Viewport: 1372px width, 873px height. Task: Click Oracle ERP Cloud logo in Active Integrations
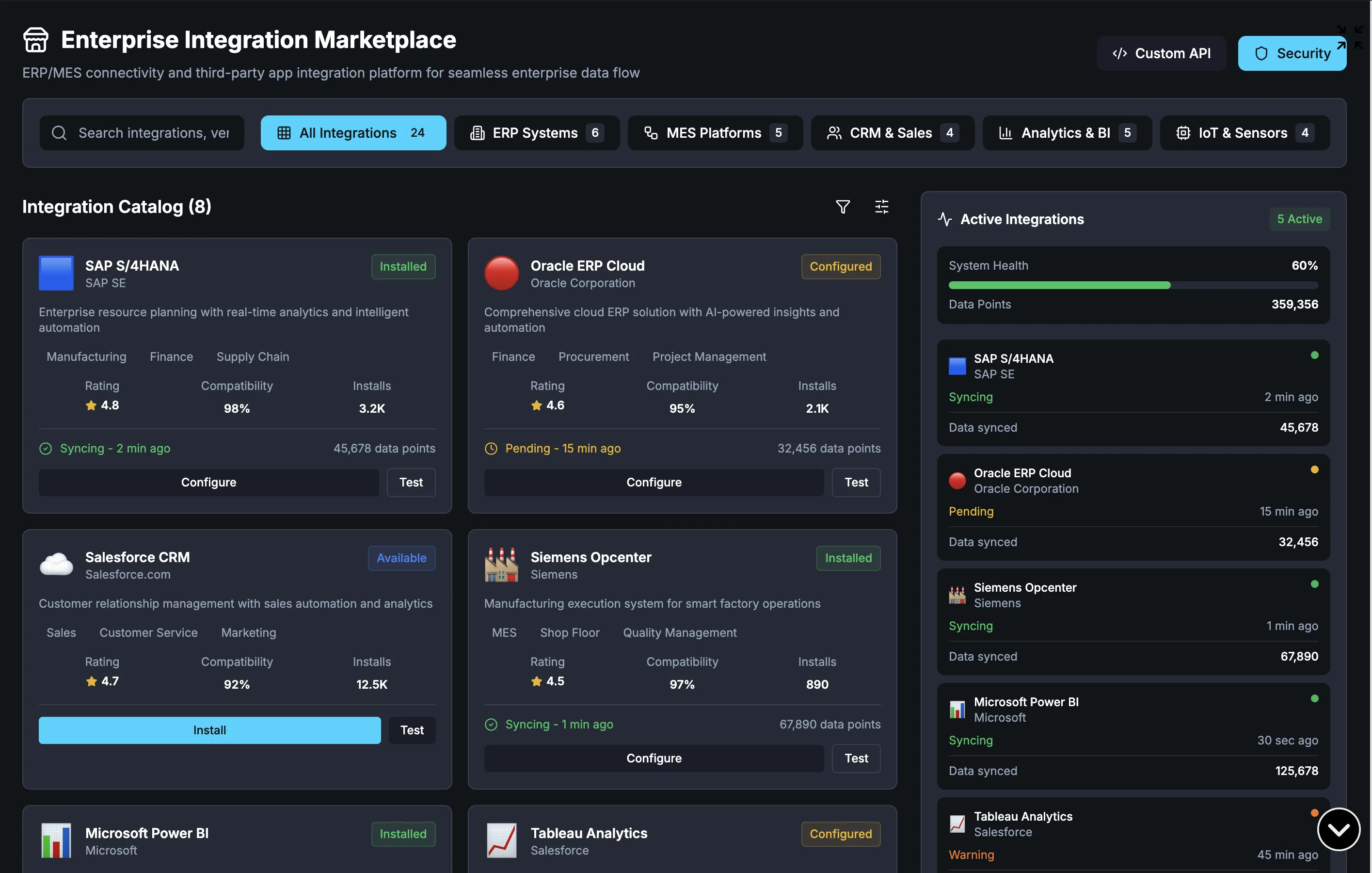pos(957,480)
